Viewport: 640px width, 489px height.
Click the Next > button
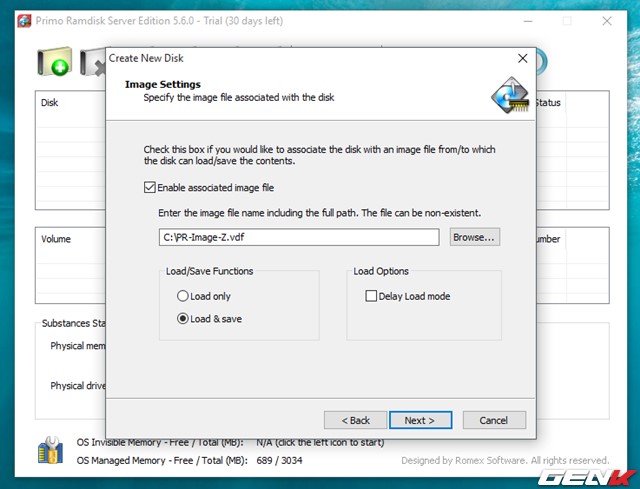click(420, 420)
